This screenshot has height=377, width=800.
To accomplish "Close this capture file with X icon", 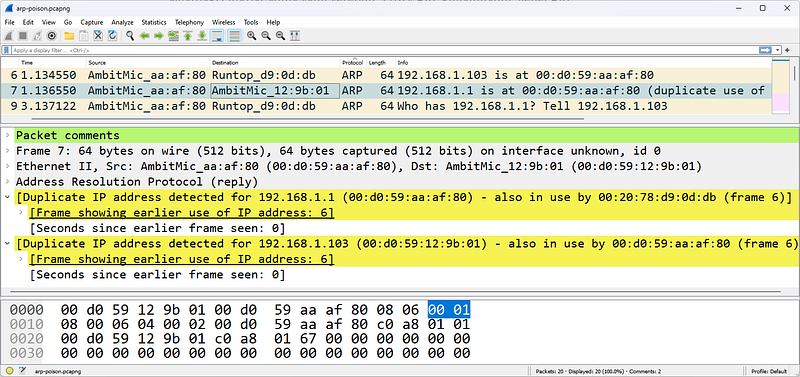I will click(x=98, y=36).
